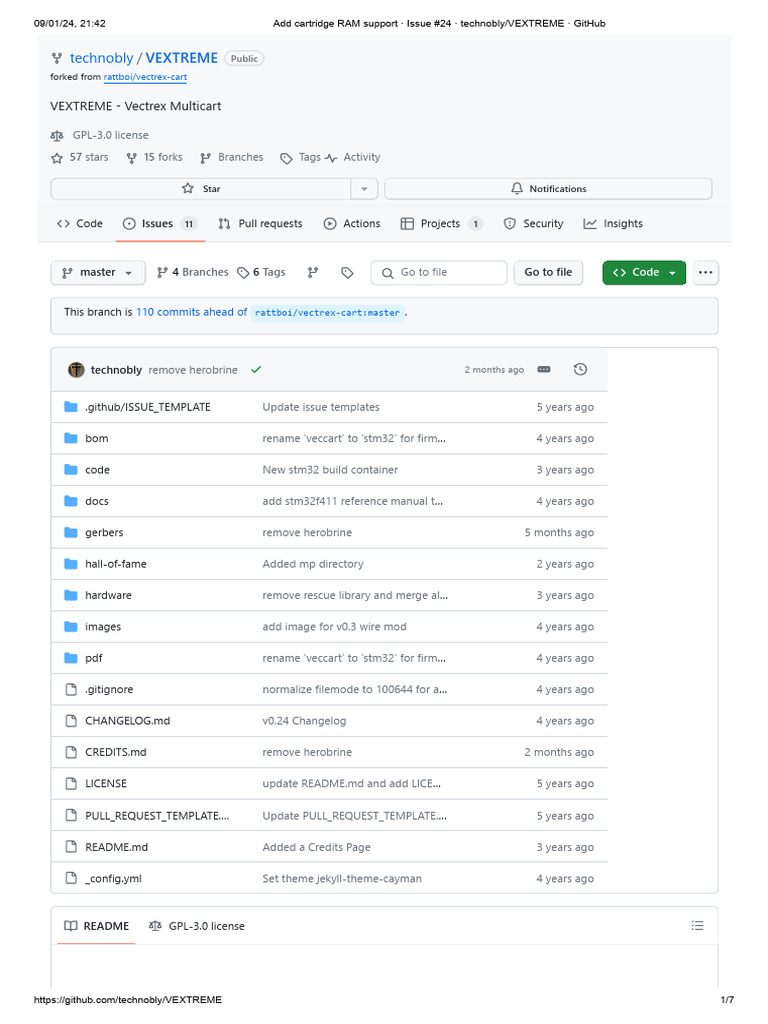Open the hall-of-fame folder
The image size is (768, 1024).
pyautogui.click(x=116, y=564)
